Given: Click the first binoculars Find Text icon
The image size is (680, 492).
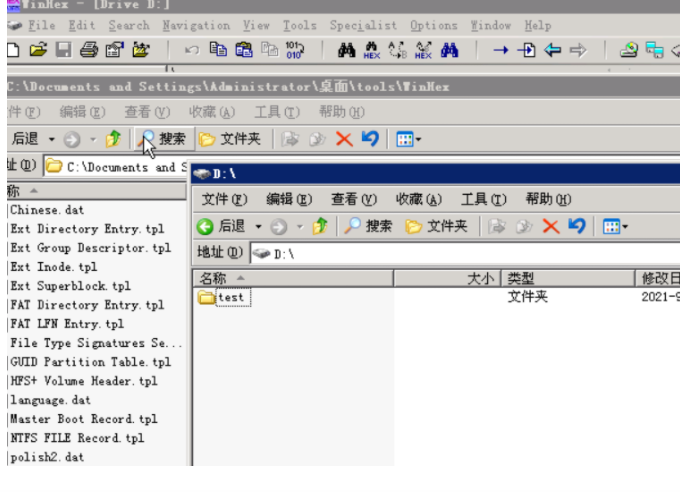Looking at the screenshot, I should 347,50.
